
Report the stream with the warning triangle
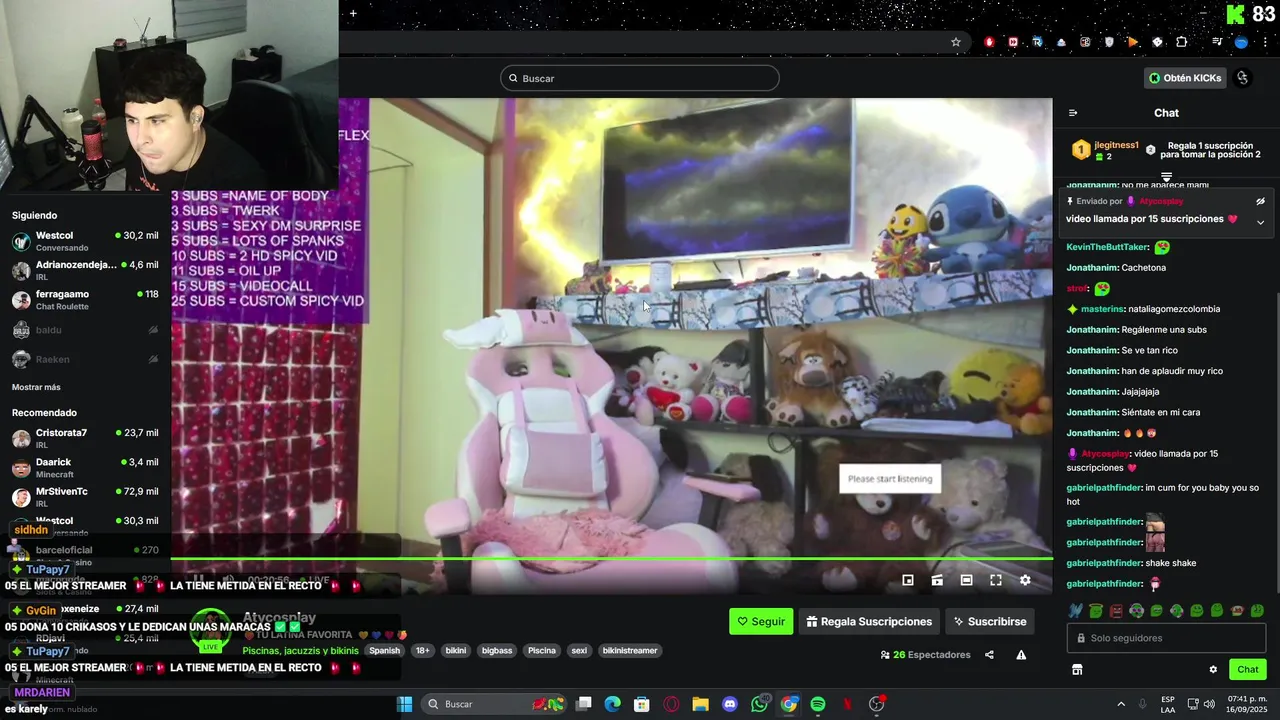click(1021, 655)
